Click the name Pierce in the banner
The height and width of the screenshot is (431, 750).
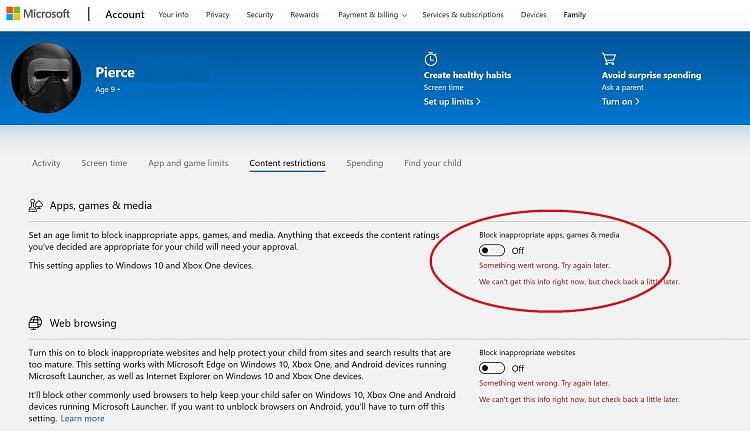(115, 72)
